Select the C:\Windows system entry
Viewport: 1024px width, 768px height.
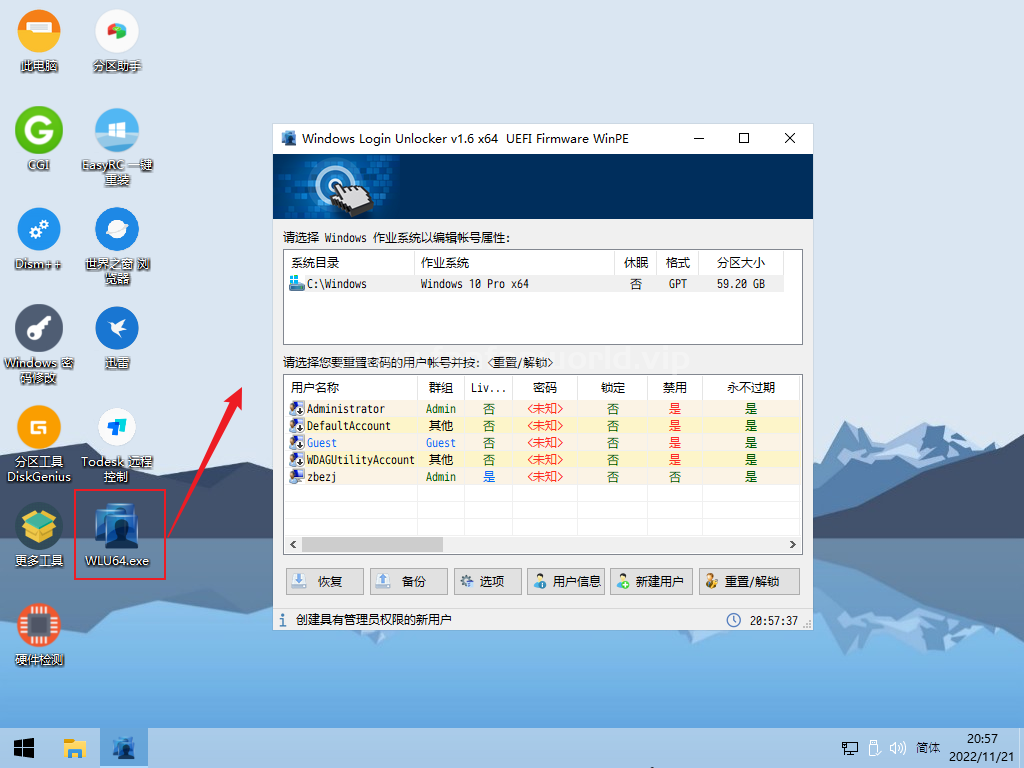[x=336, y=284]
